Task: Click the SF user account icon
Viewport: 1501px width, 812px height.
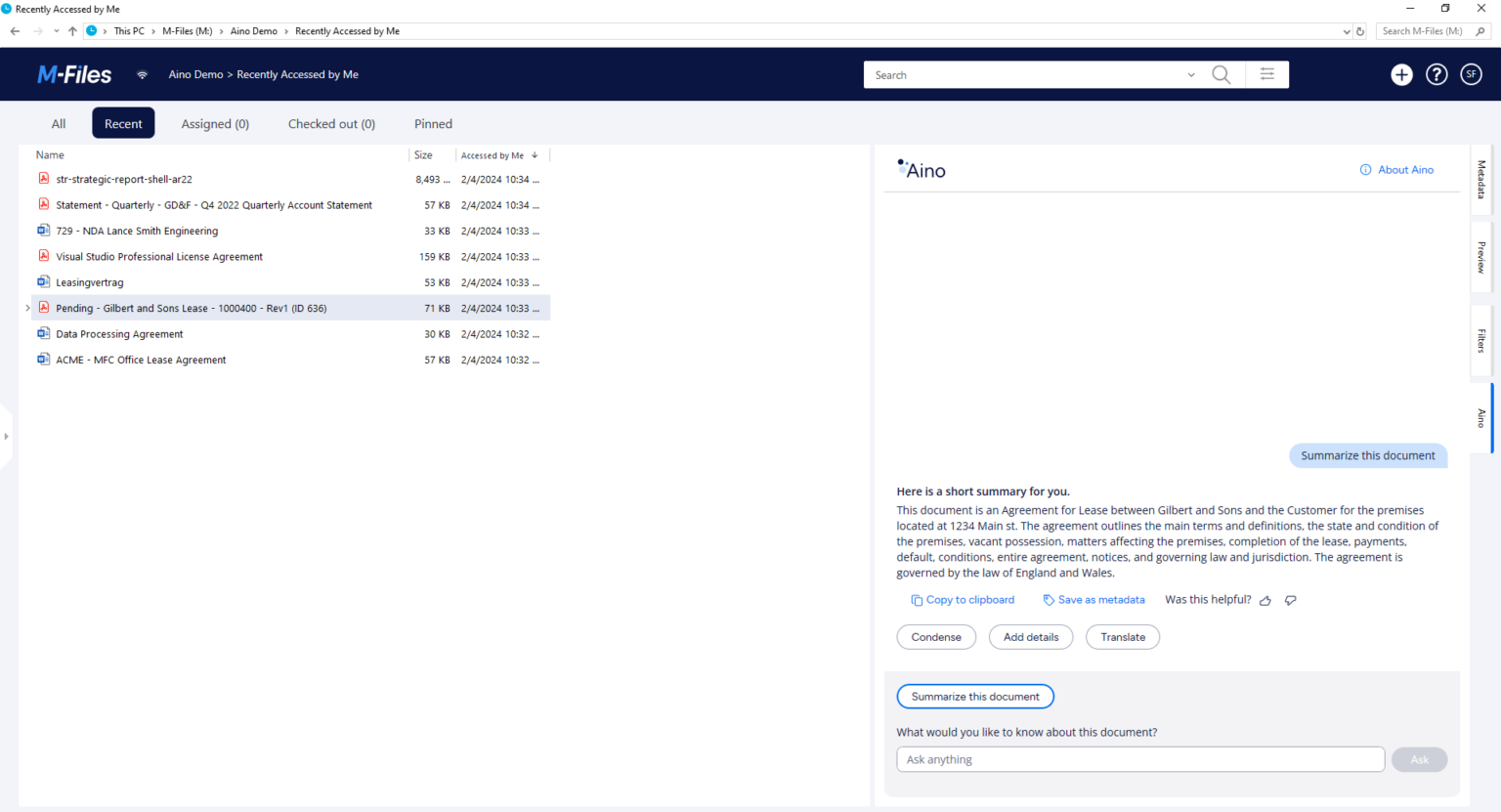Action: [1471, 73]
